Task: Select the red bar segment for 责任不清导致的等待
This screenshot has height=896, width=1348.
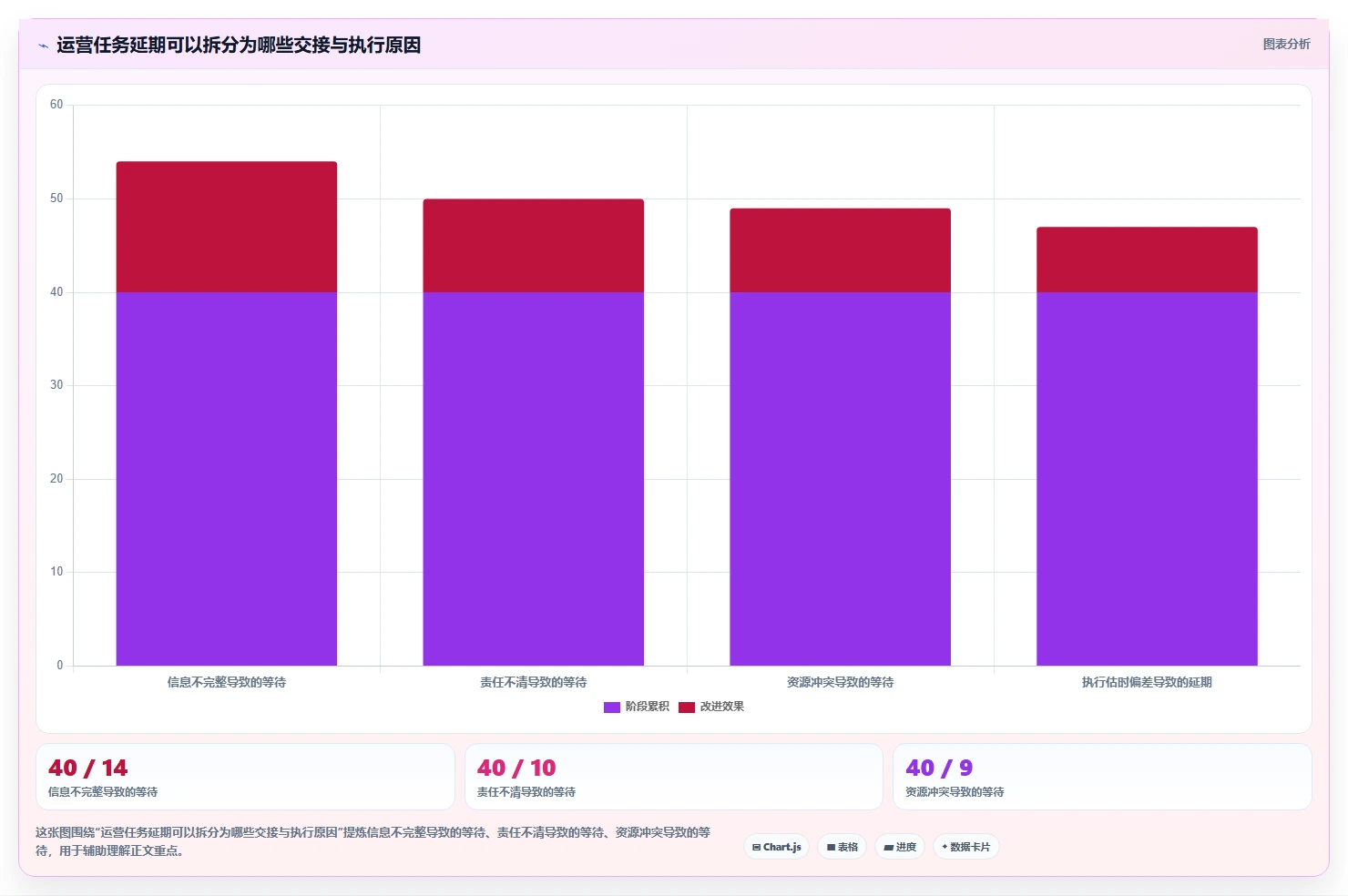Action: 534,246
